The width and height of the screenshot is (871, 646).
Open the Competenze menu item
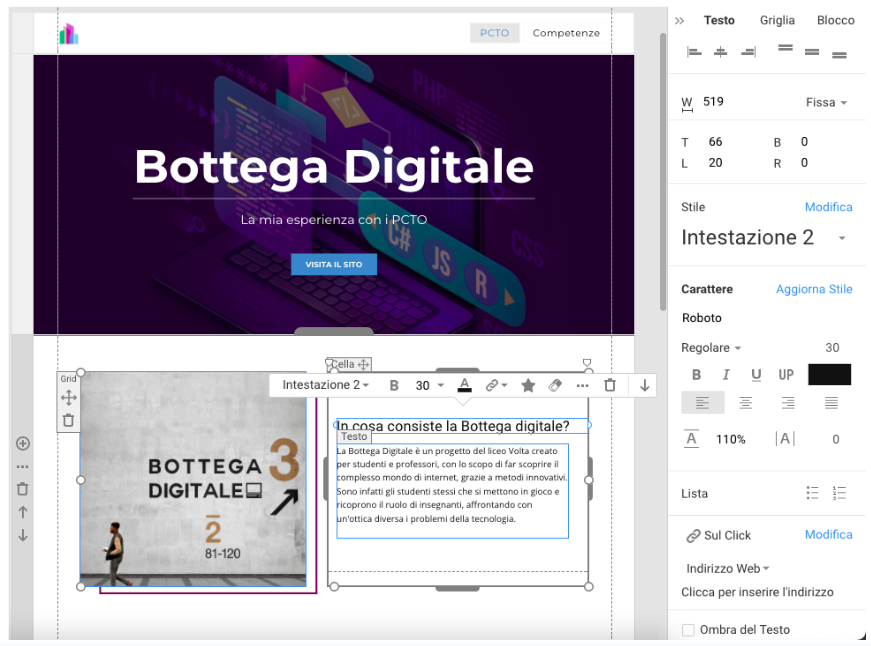(x=566, y=33)
